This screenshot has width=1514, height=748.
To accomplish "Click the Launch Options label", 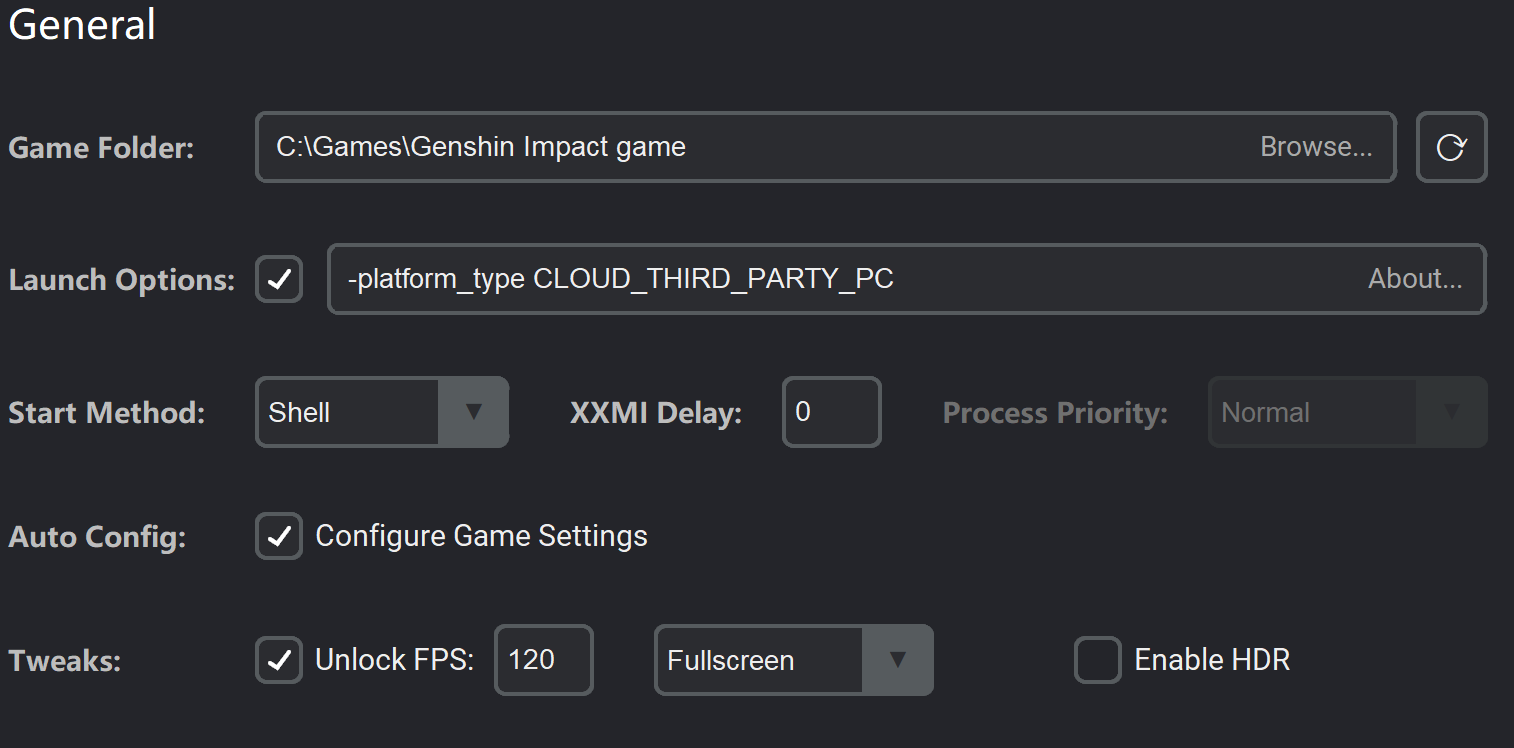I will pos(121,281).
